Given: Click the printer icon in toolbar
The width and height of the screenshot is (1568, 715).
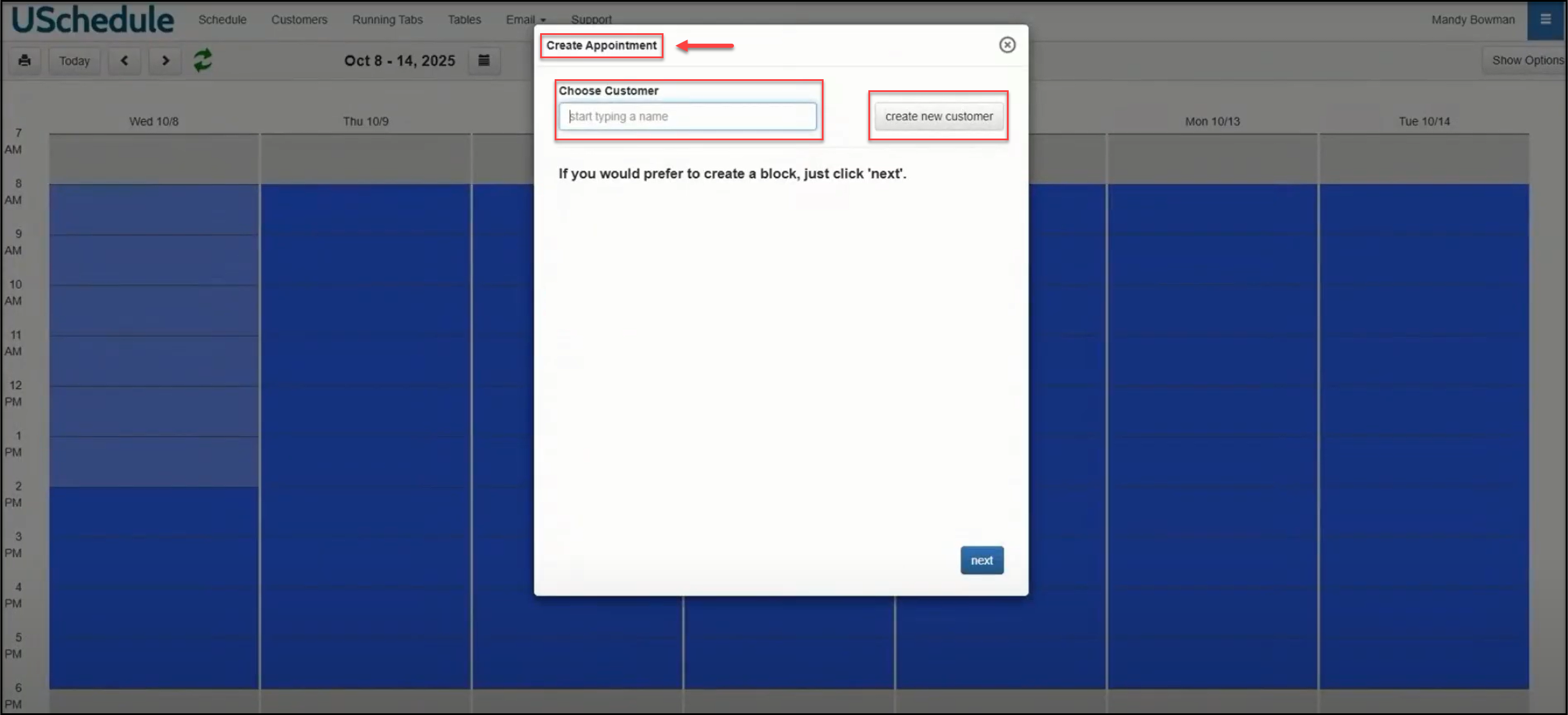Looking at the screenshot, I should [24, 61].
